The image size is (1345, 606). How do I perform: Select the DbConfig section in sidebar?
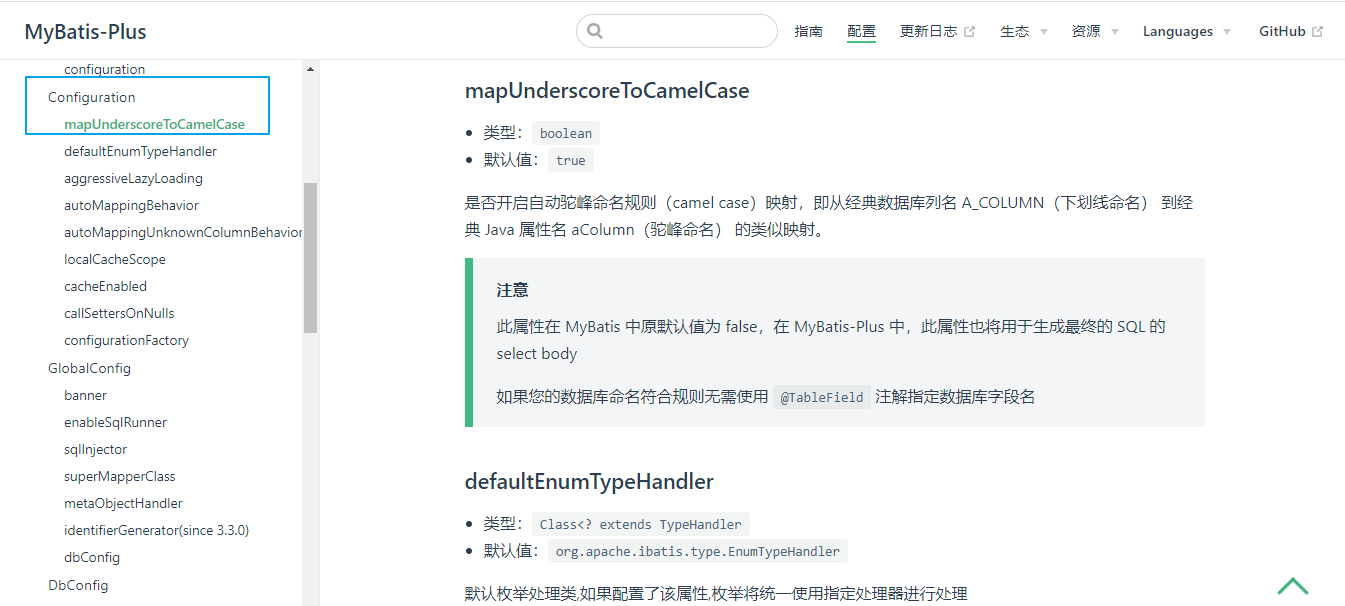coord(78,585)
